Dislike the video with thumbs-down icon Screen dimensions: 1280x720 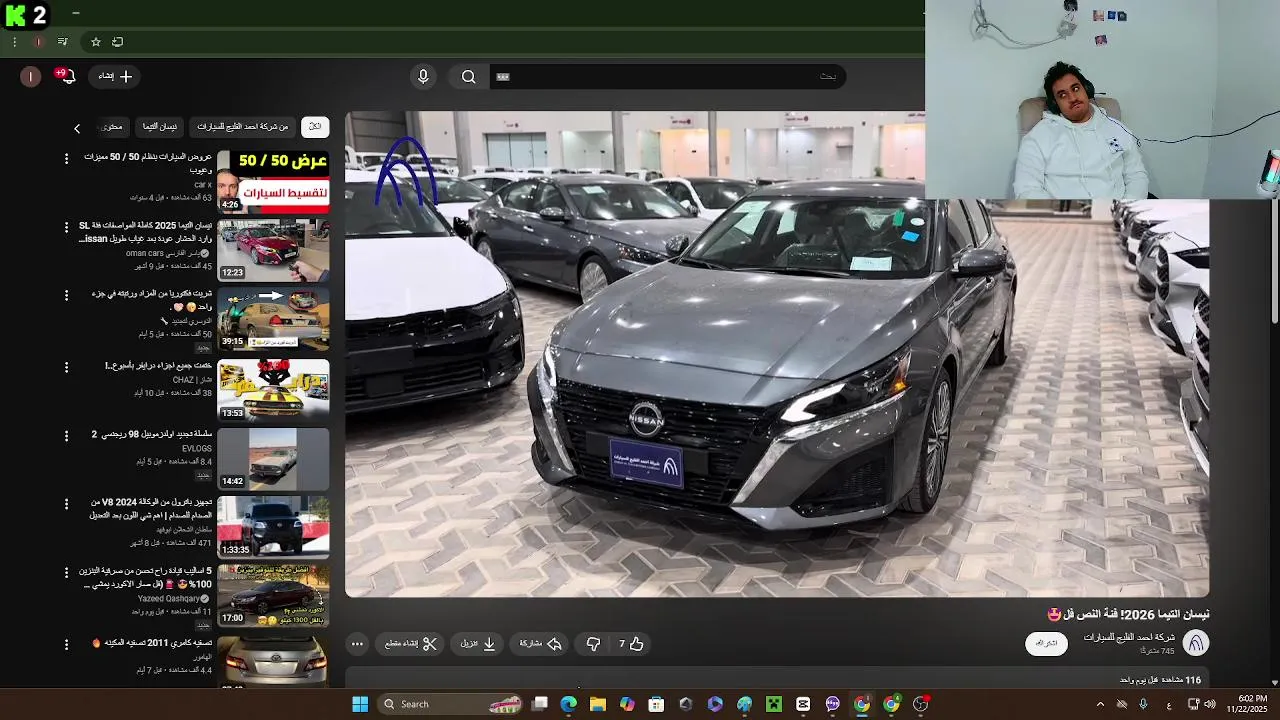tap(593, 644)
